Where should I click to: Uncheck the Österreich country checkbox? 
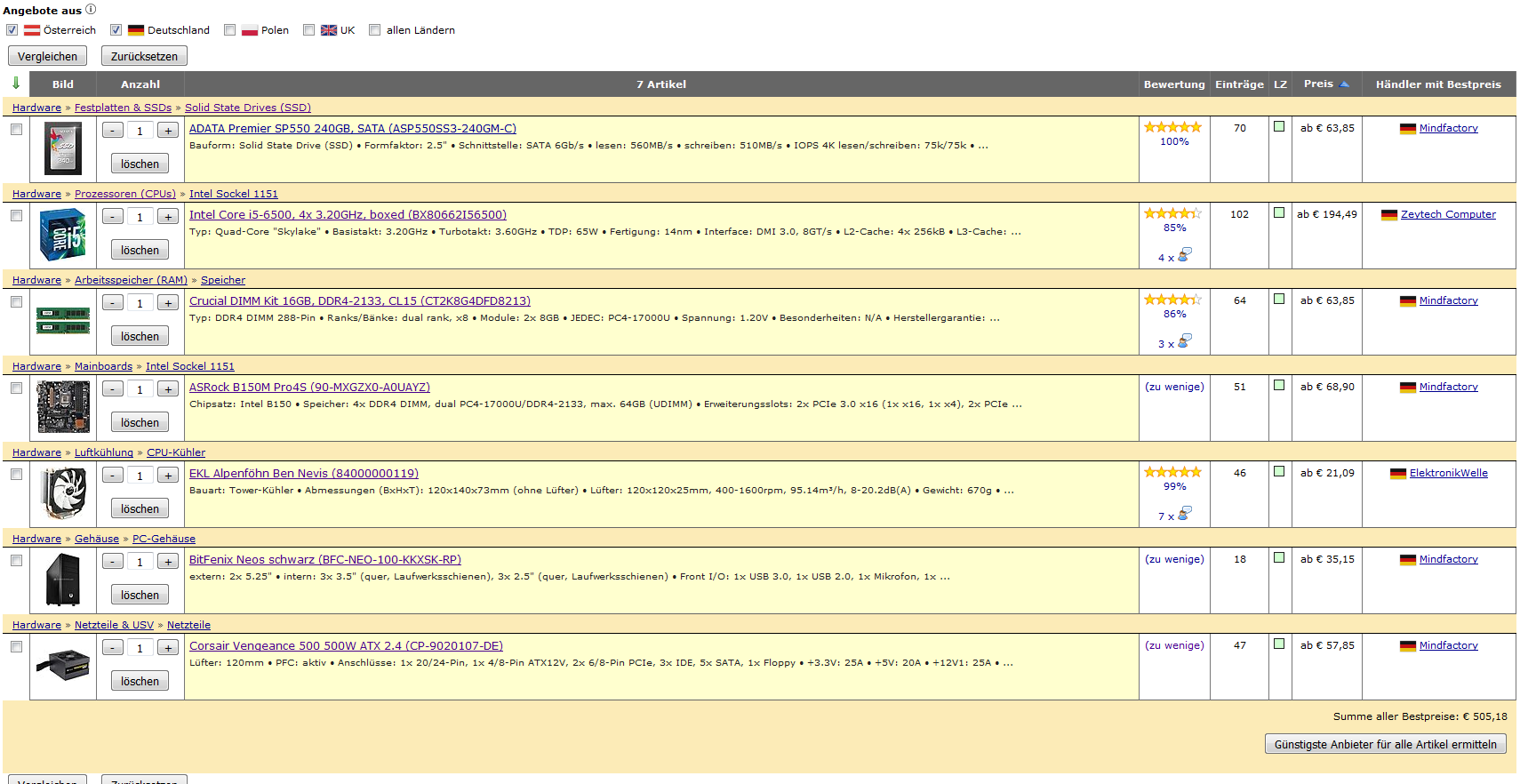tap(12, 30)
